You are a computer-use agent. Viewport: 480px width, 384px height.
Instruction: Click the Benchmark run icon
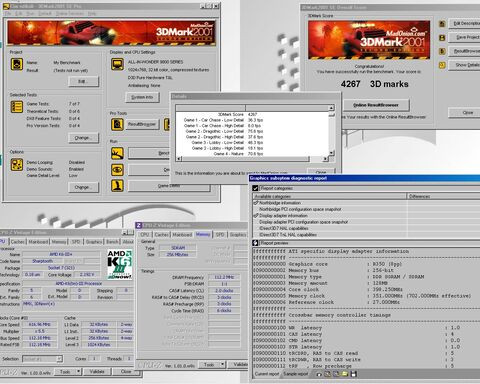(x=117, y=153)
